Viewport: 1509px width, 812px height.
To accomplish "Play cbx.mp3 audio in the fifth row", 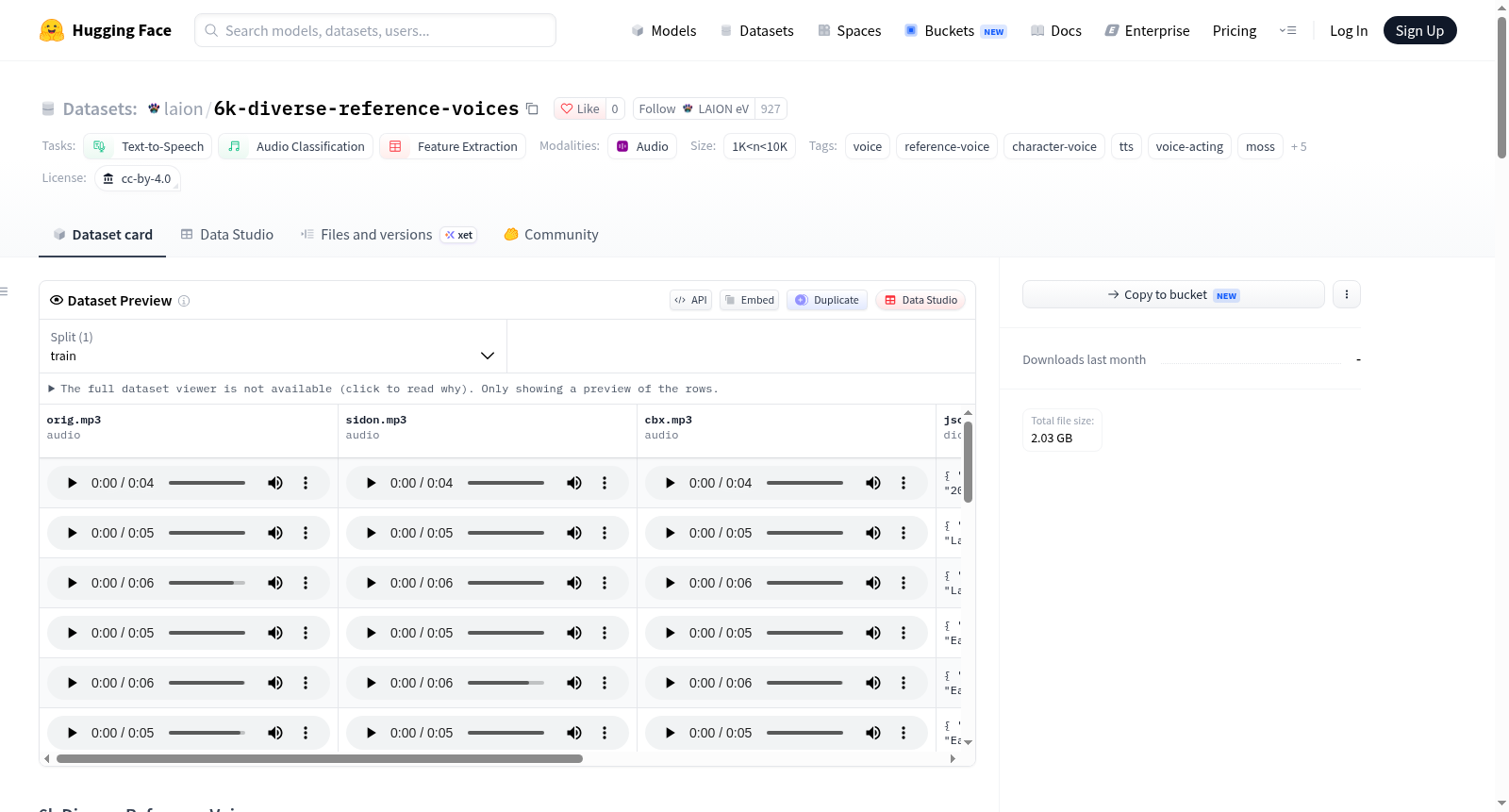I will (670, 683).
